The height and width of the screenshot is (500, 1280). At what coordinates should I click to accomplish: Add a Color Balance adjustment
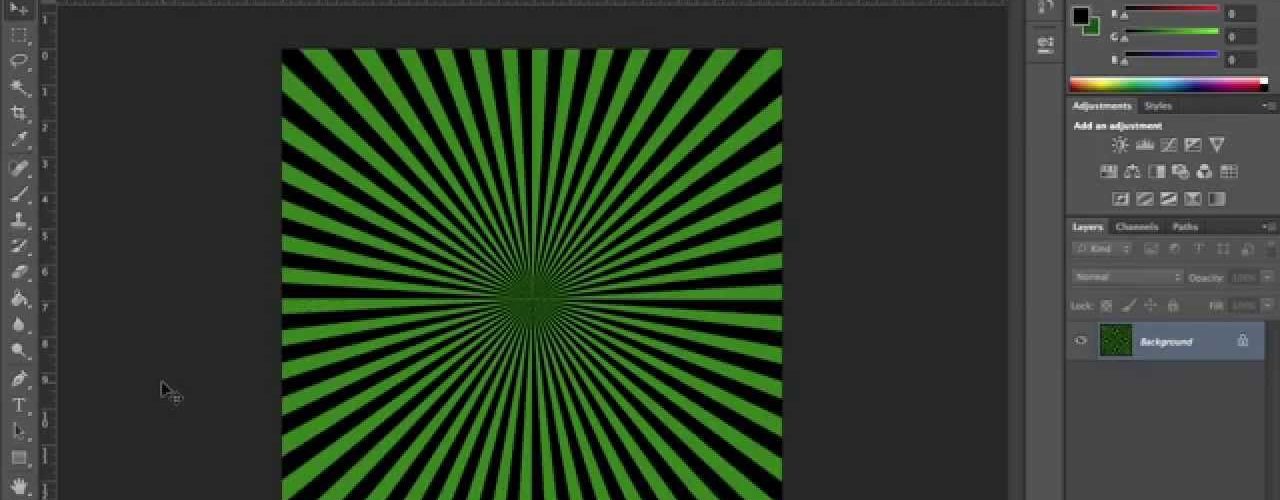point(1132,172)
